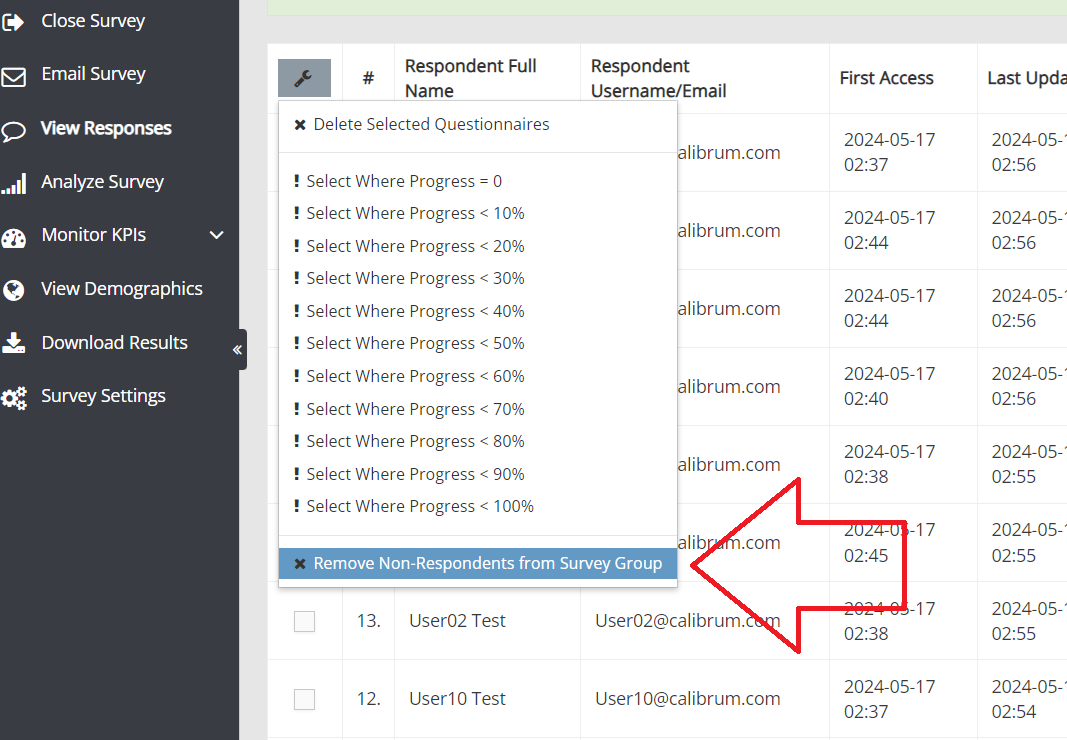Toggle the wrench bulk actions dropdown
The height and width of the screenshot is (740, 1067).
pyautogui.click(x=304, y=77)
